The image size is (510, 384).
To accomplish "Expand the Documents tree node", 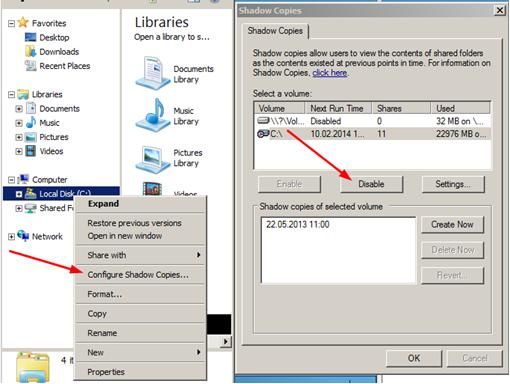I will click(x=19, y=109).
